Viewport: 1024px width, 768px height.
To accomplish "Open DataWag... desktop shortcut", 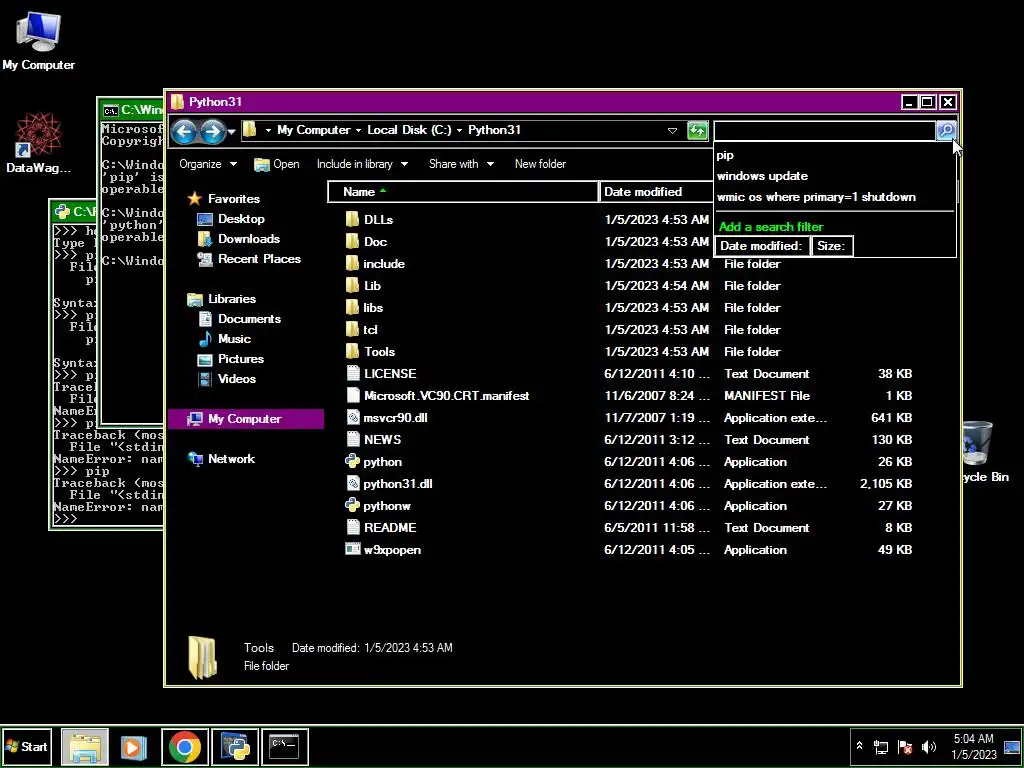I will [38, 142].
